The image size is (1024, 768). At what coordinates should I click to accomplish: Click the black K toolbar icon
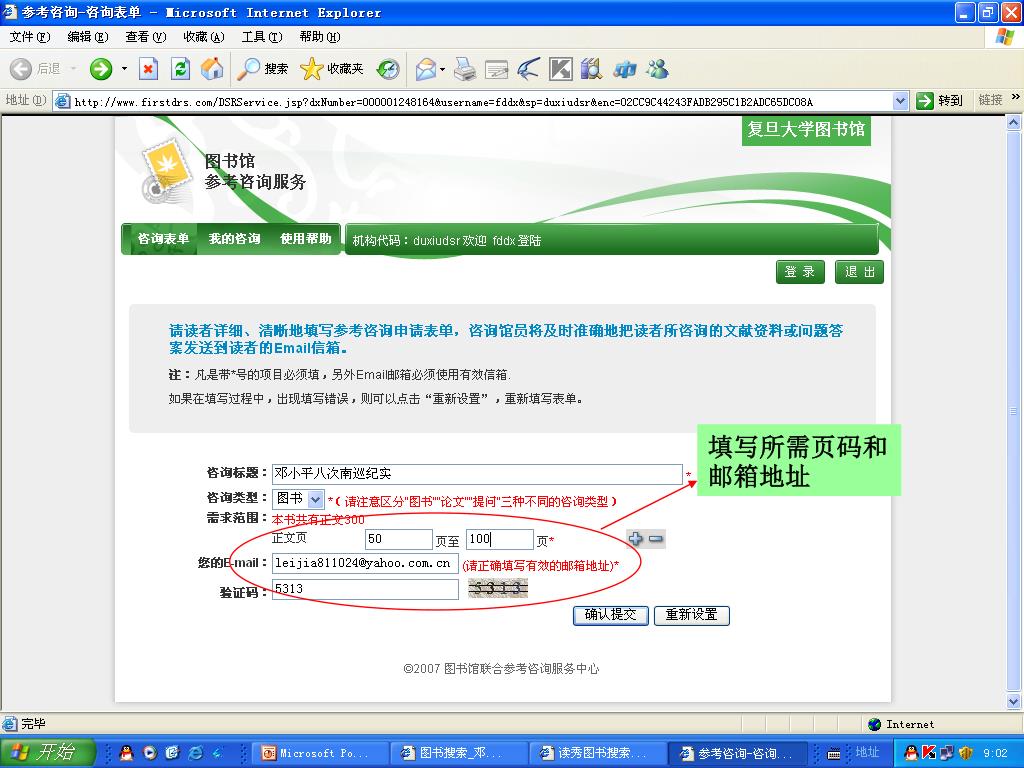pyautogui.click(x=560, y=69)
